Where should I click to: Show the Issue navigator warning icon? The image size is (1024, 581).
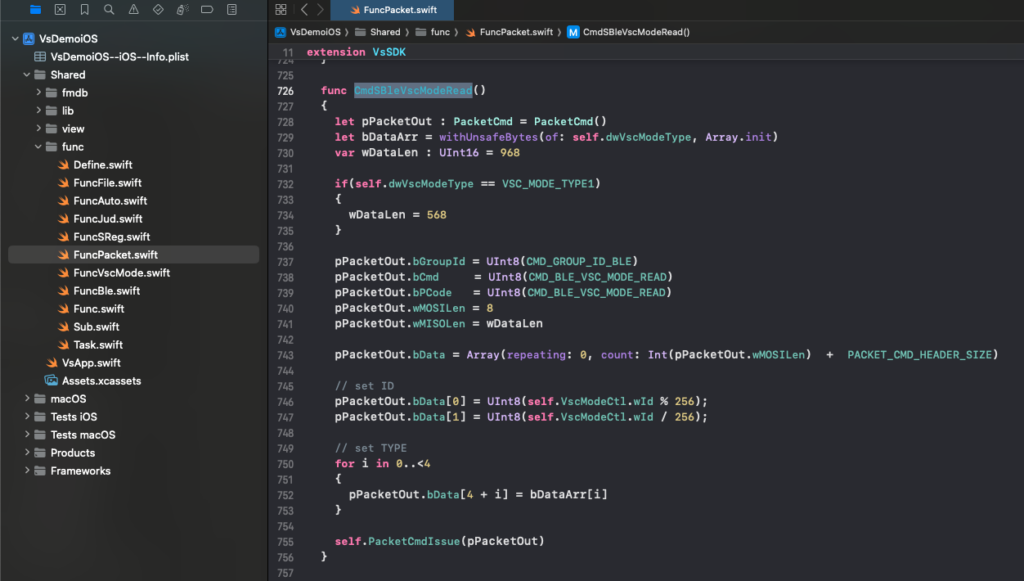[x=133, y=10]
